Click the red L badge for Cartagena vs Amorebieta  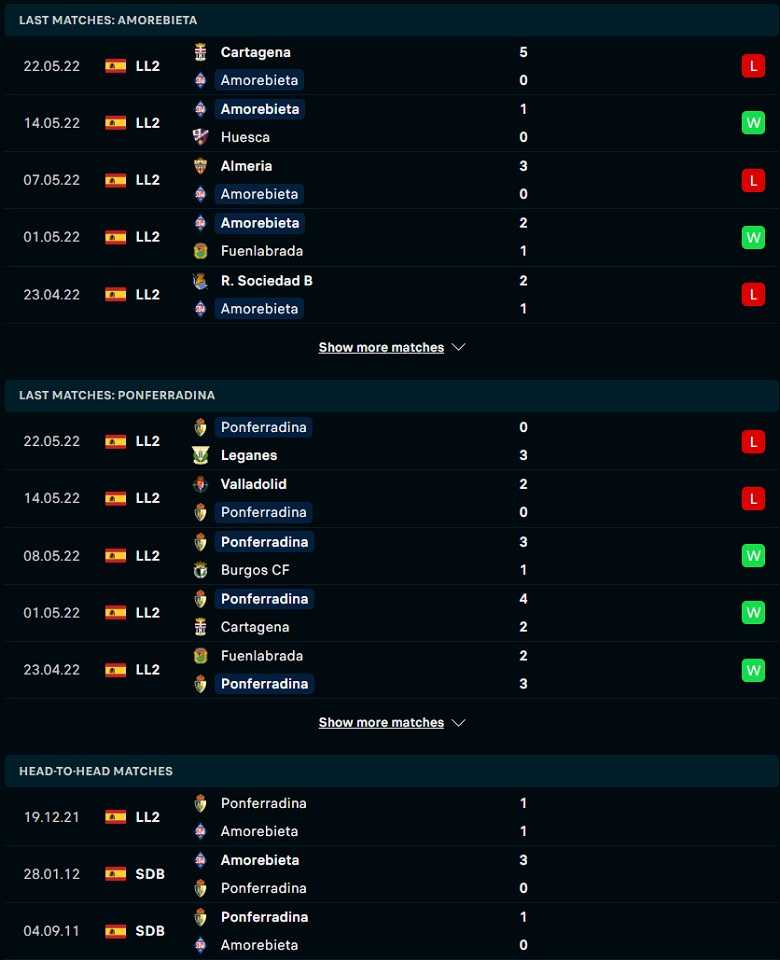pyautogui.click(x=753, y=66)
